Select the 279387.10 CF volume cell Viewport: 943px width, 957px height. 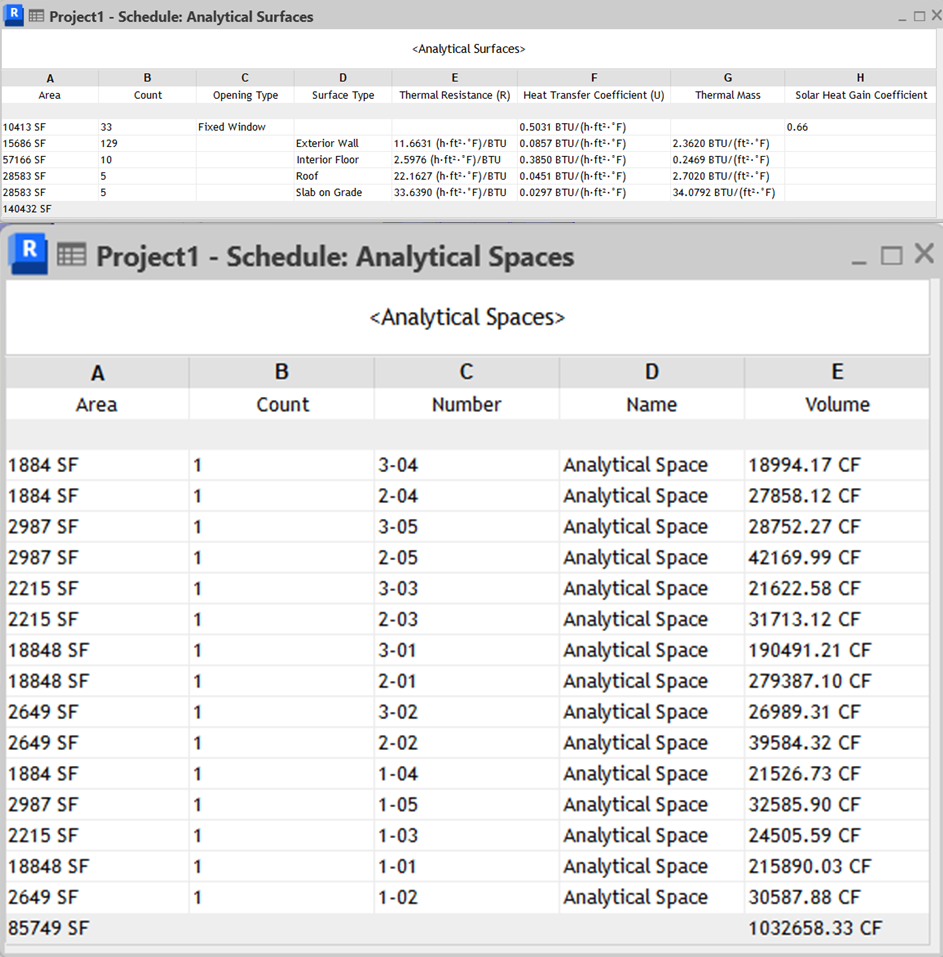809,681
